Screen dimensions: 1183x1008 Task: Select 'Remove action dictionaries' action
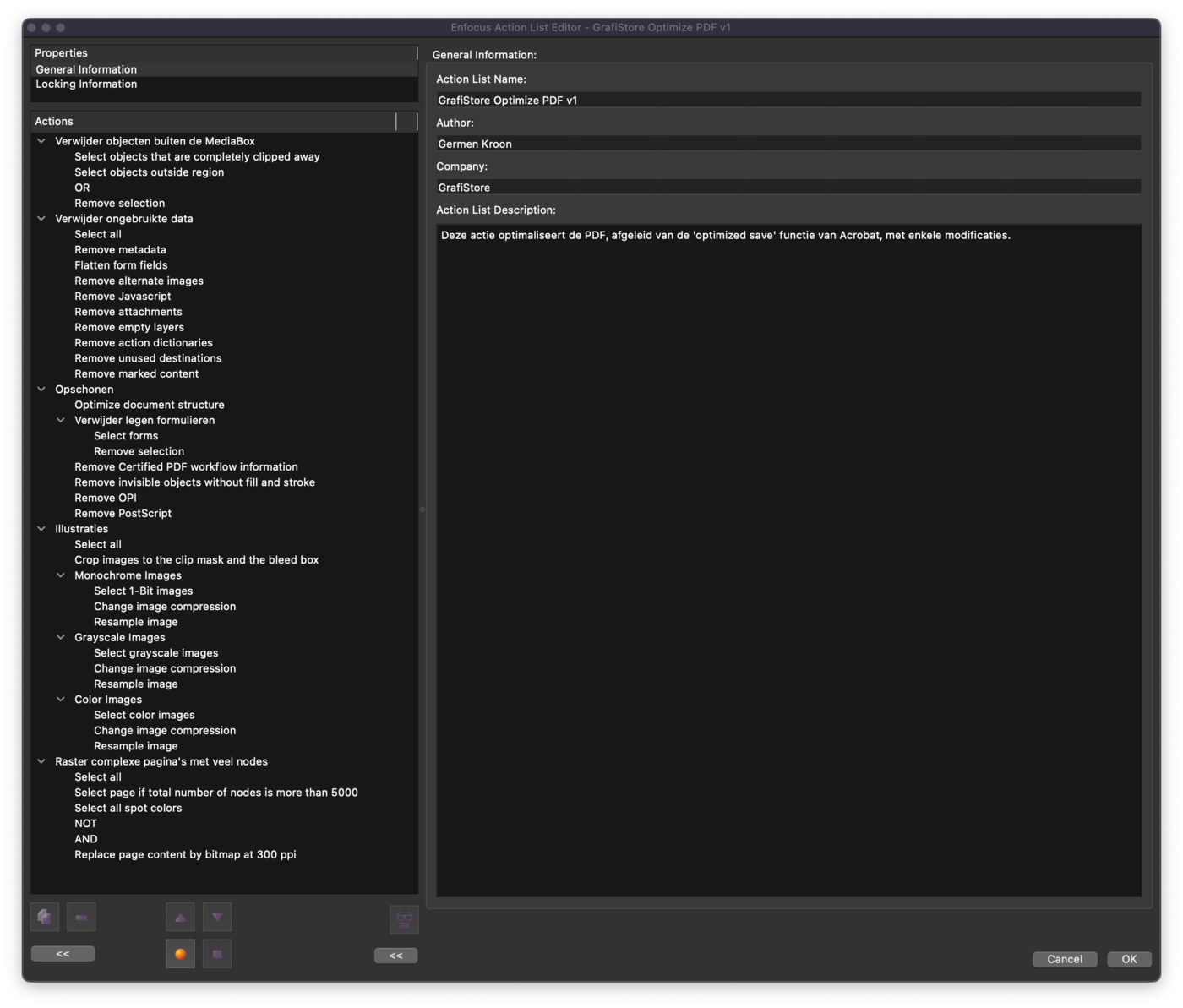[144, 343]
